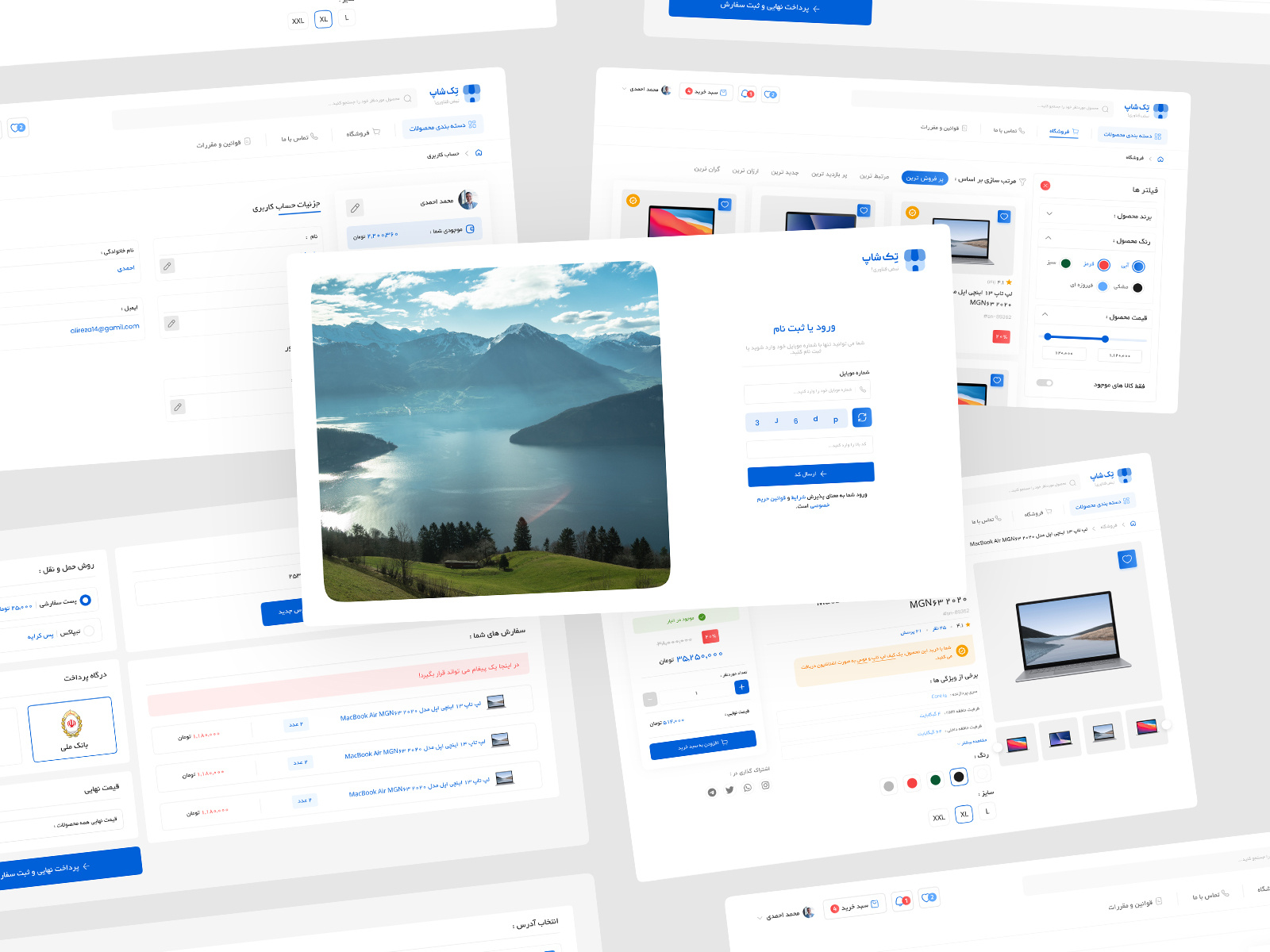Pick the dark green swatch on product page

[x=936, y=780]
